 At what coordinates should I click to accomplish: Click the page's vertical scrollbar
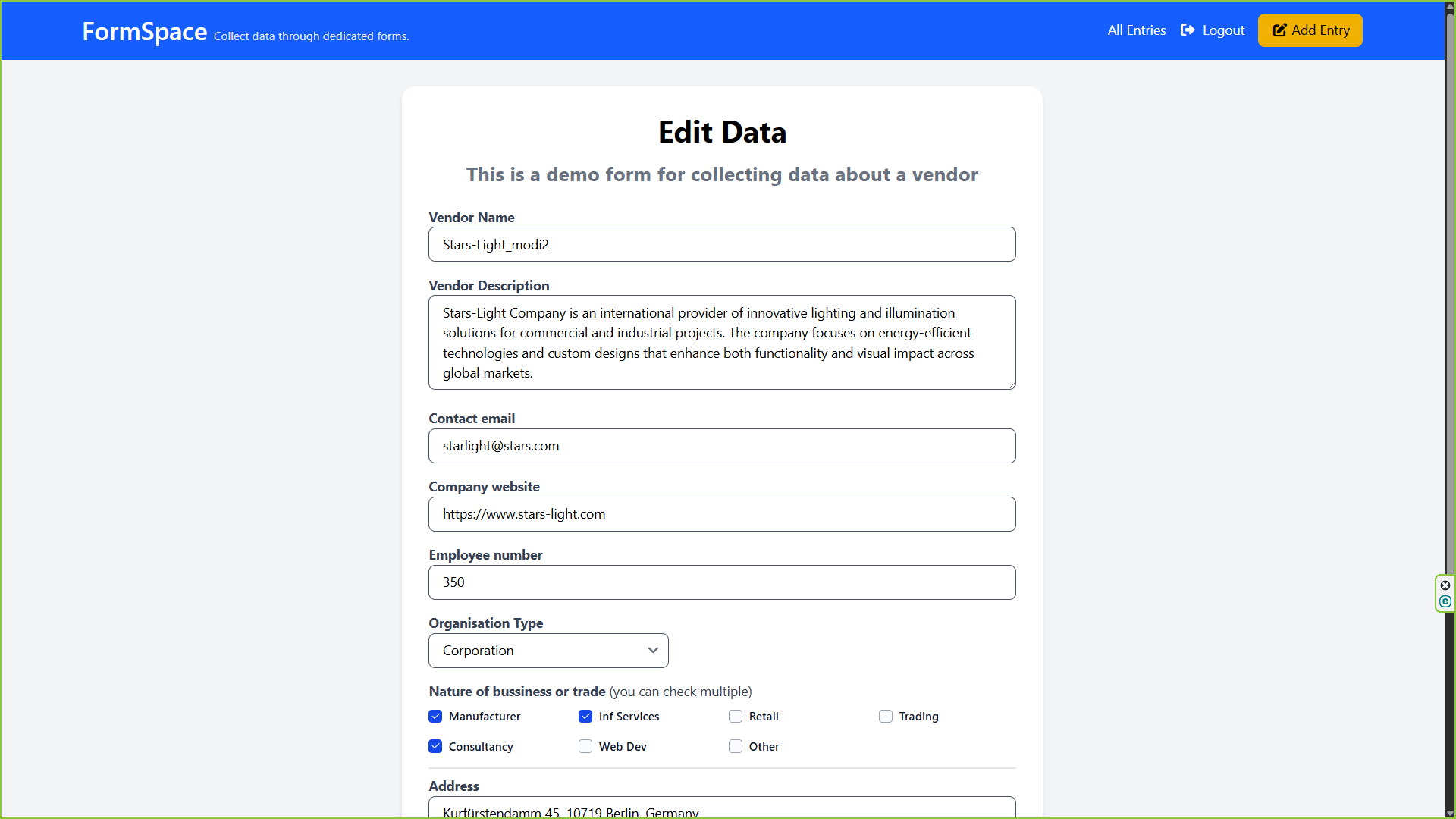[1450, 303]
